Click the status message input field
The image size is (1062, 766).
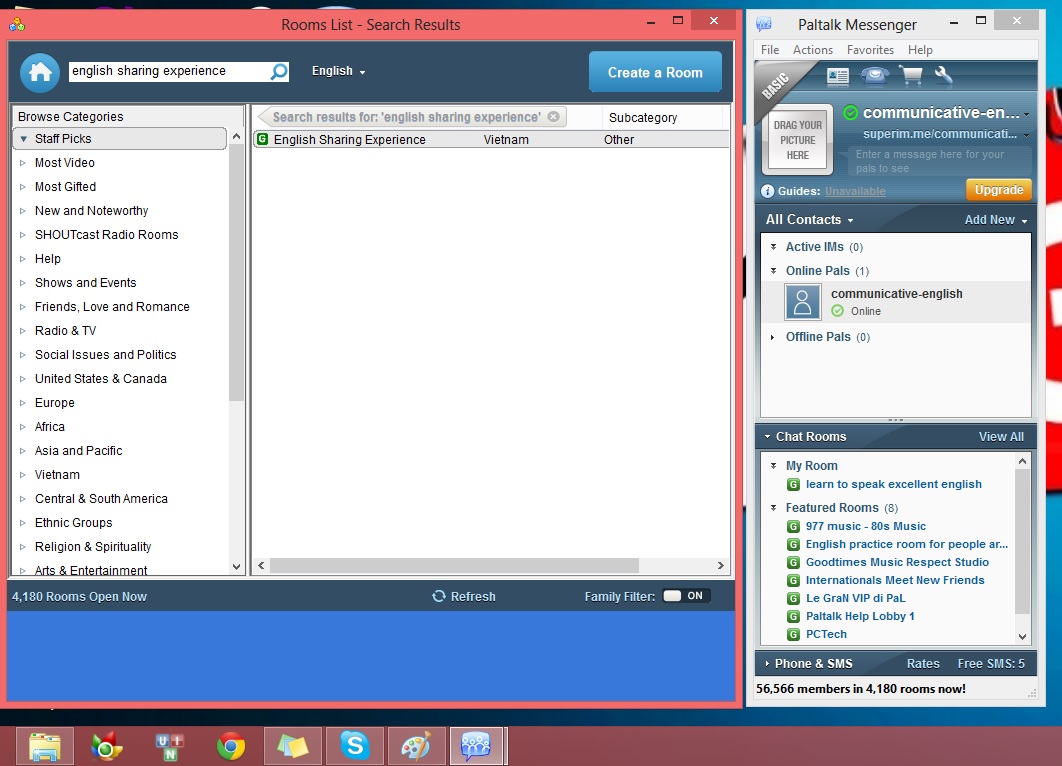pos(939,161)
